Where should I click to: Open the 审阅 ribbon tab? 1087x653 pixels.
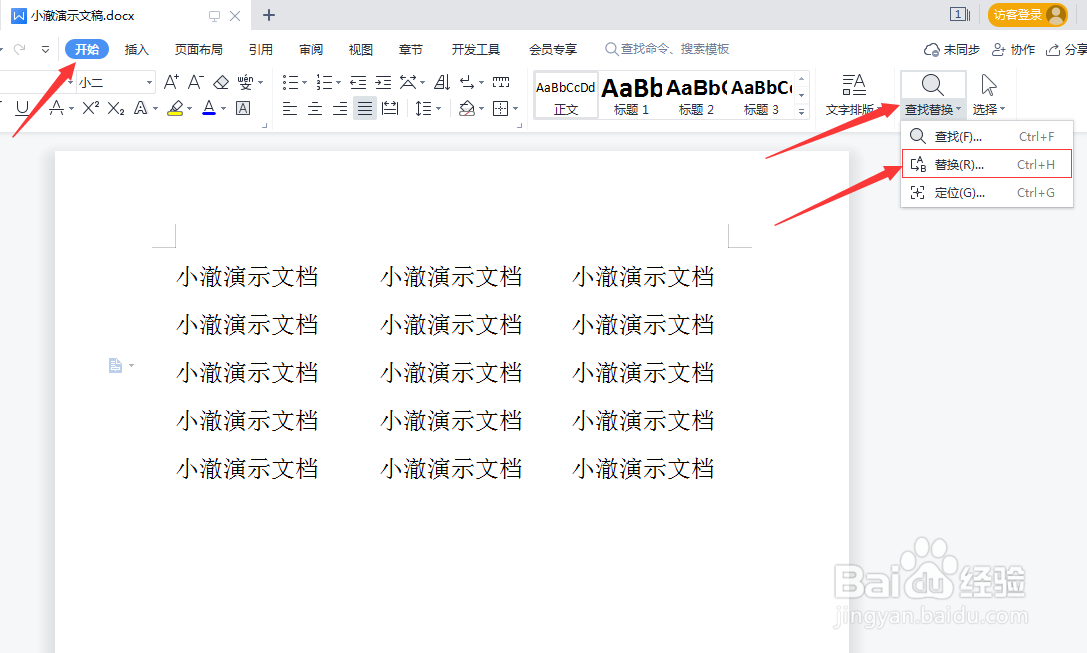311,48
